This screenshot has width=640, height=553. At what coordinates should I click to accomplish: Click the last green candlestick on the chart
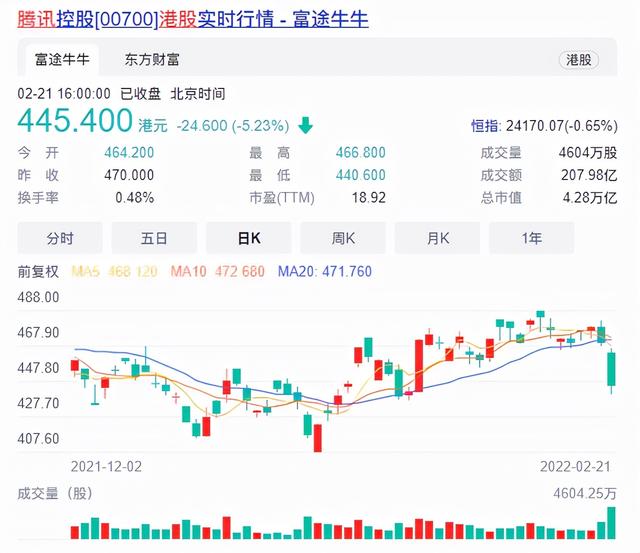coord(611,369)
